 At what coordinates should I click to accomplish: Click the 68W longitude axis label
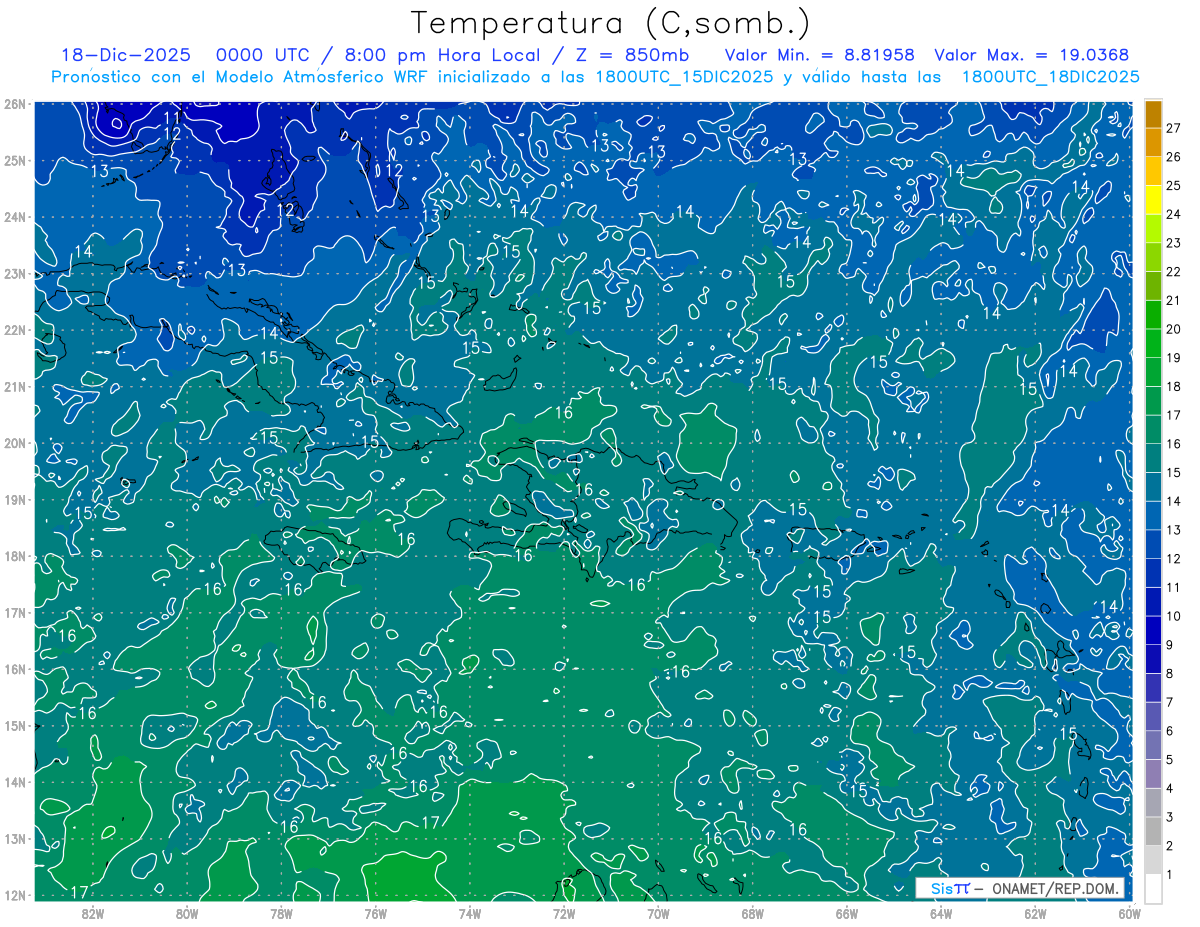coord(752,913)
